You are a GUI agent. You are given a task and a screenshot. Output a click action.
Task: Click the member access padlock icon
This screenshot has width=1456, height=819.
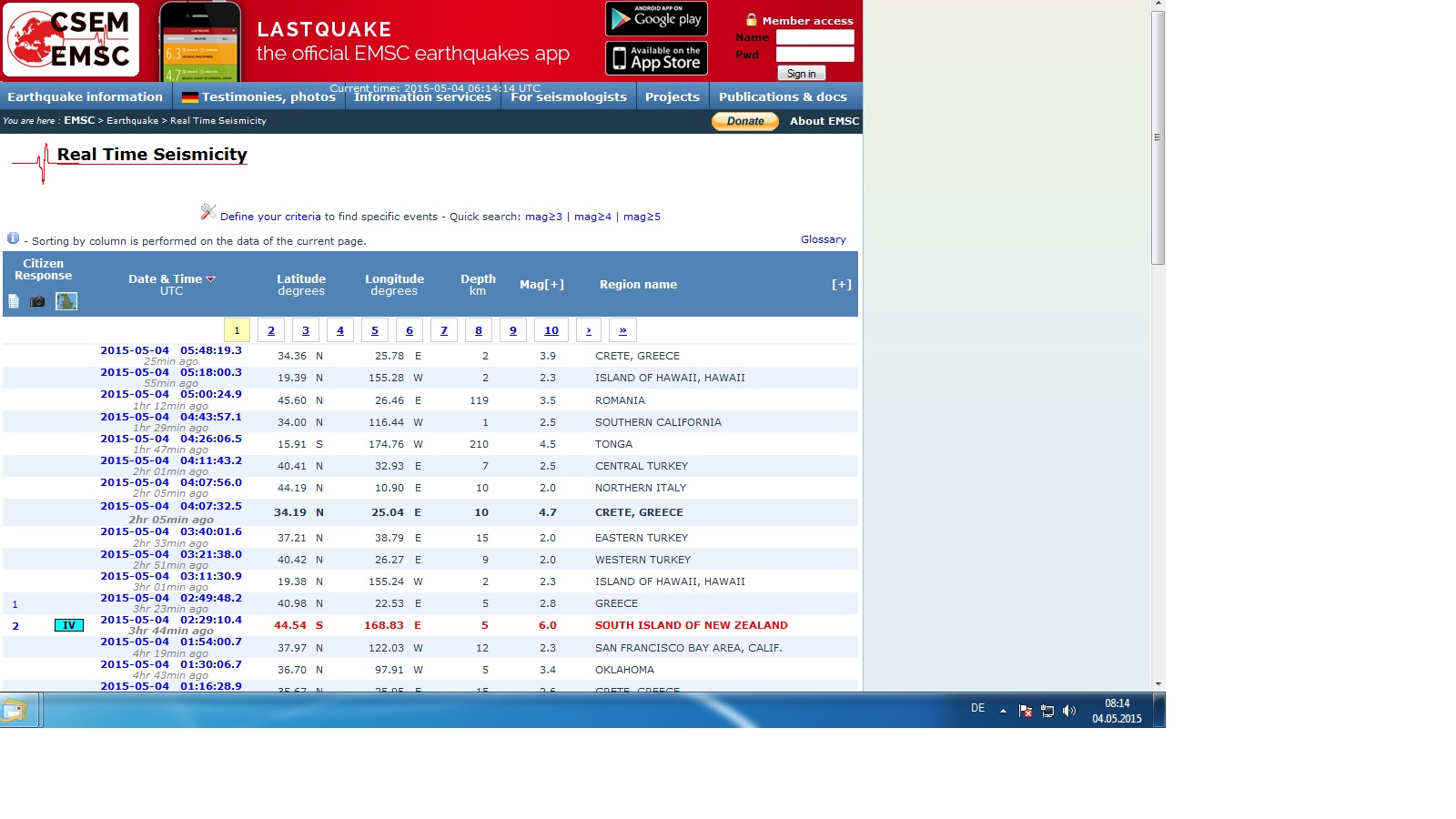(752, 20)
